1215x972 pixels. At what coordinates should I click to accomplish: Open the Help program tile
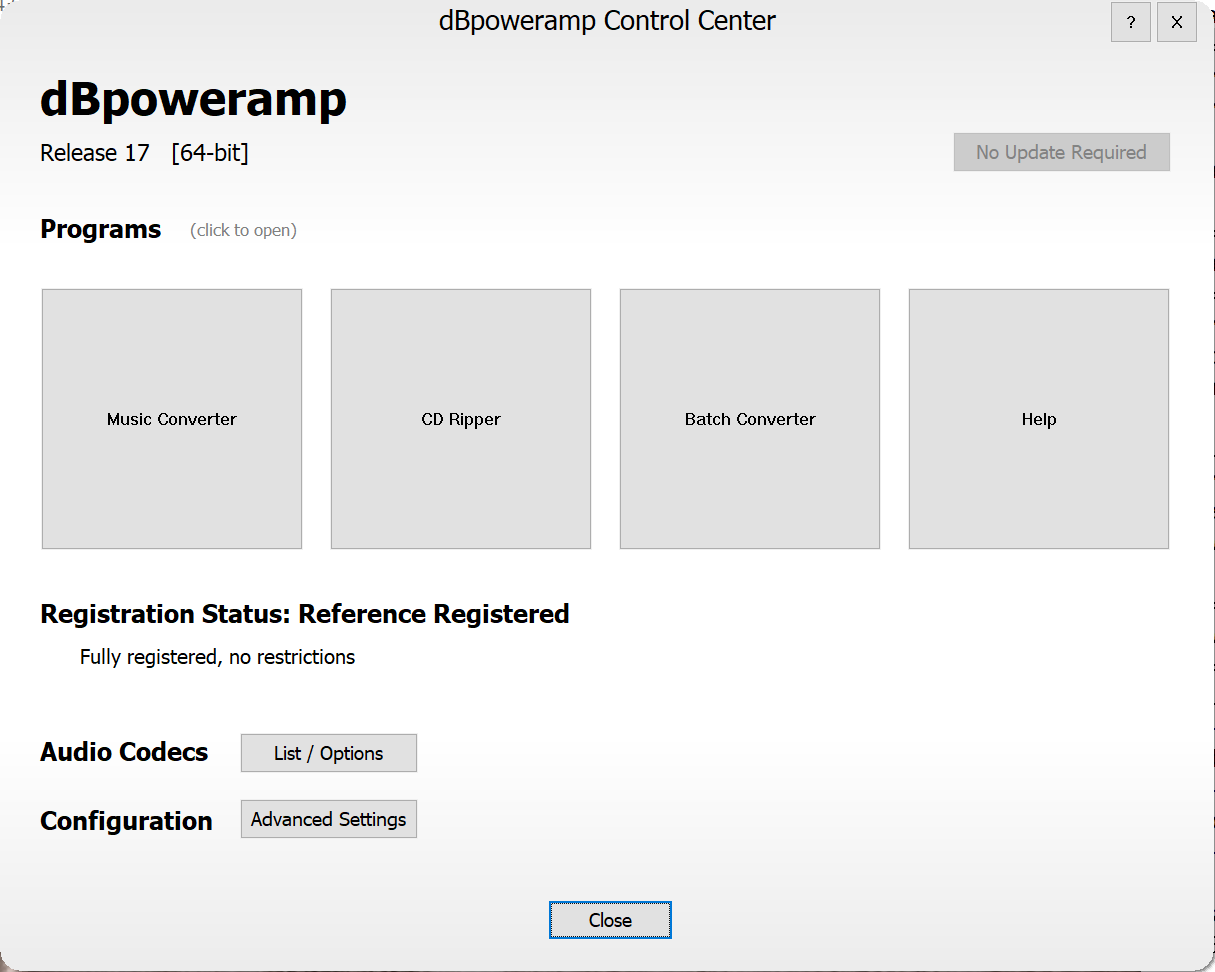[x=1038, y=419]
